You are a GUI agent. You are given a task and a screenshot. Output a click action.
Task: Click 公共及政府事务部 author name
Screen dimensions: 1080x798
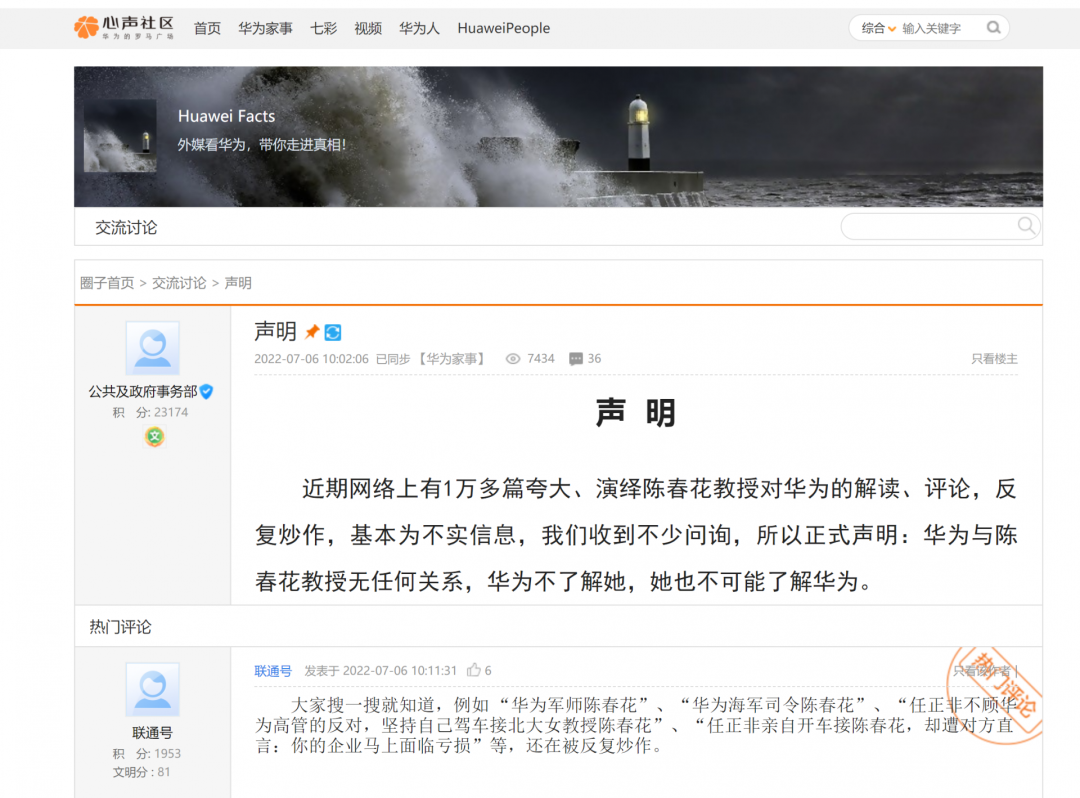(x=143, y=392)
